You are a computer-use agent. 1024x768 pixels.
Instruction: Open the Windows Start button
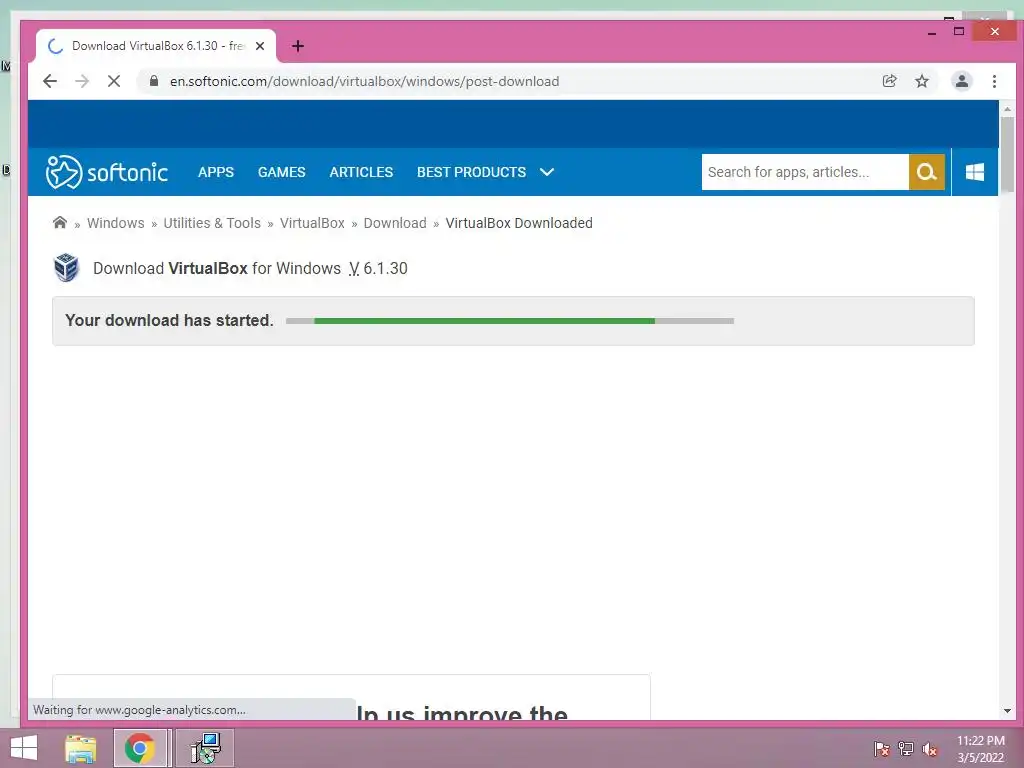pos(24,748)
